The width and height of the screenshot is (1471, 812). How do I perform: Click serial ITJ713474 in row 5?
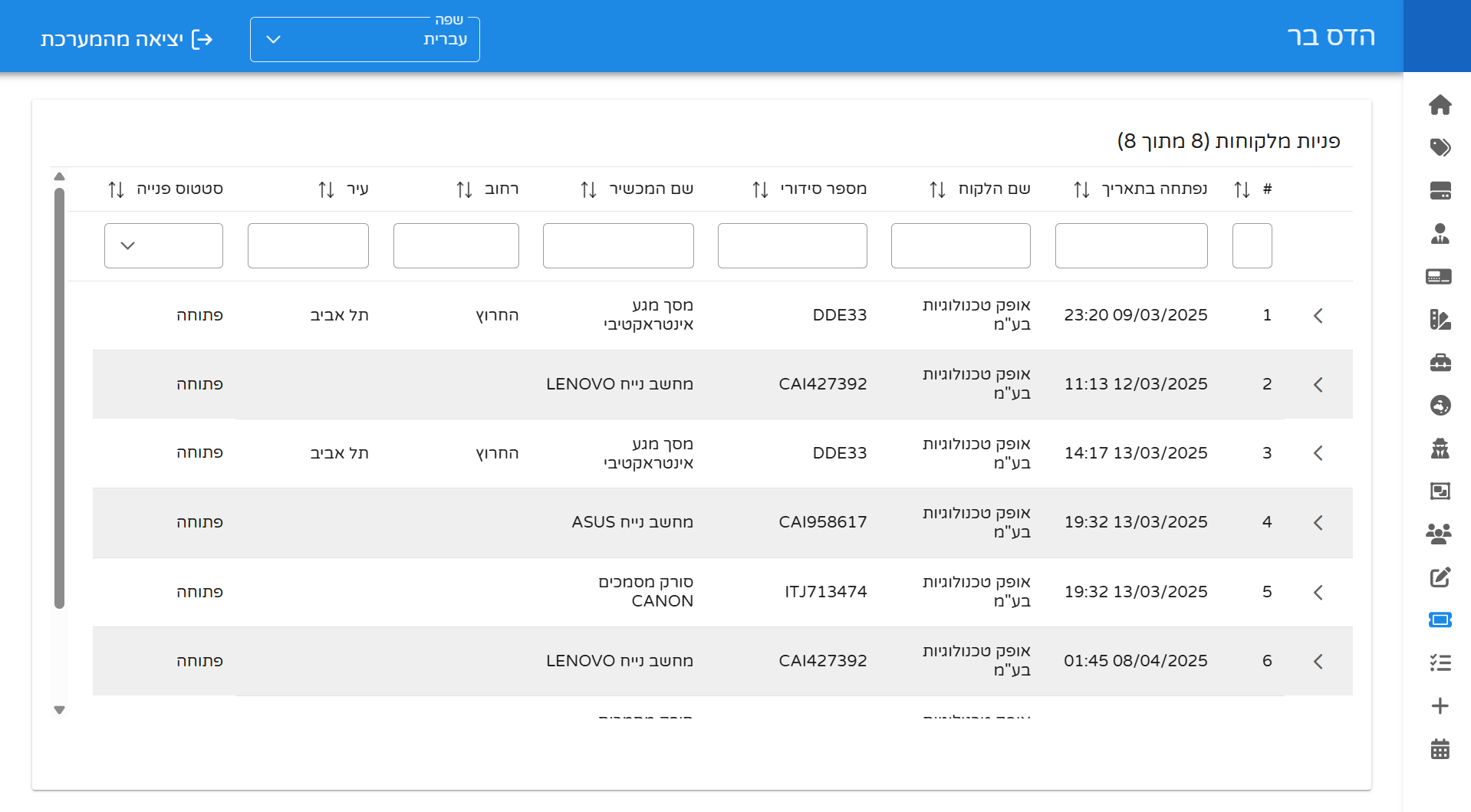click(826, 592)
